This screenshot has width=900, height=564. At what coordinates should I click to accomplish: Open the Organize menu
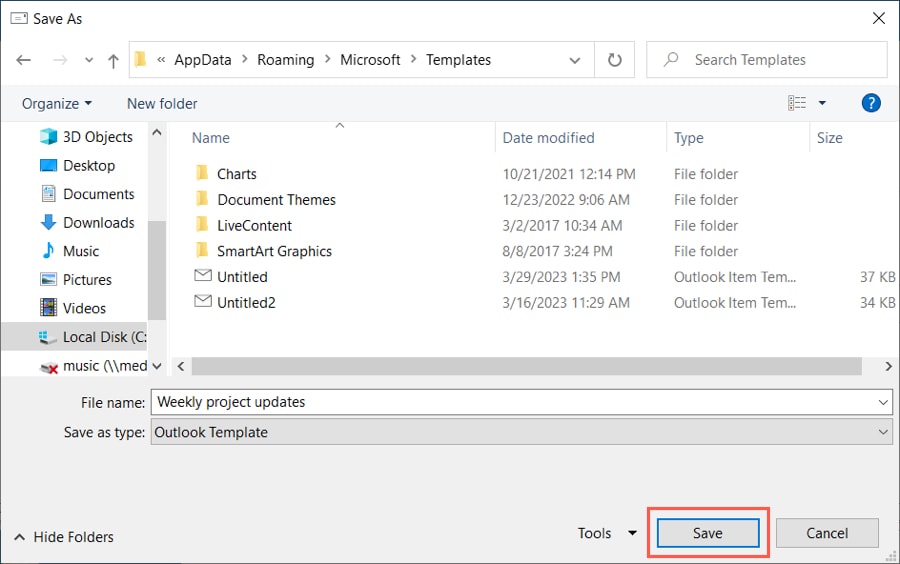[56, 104]
